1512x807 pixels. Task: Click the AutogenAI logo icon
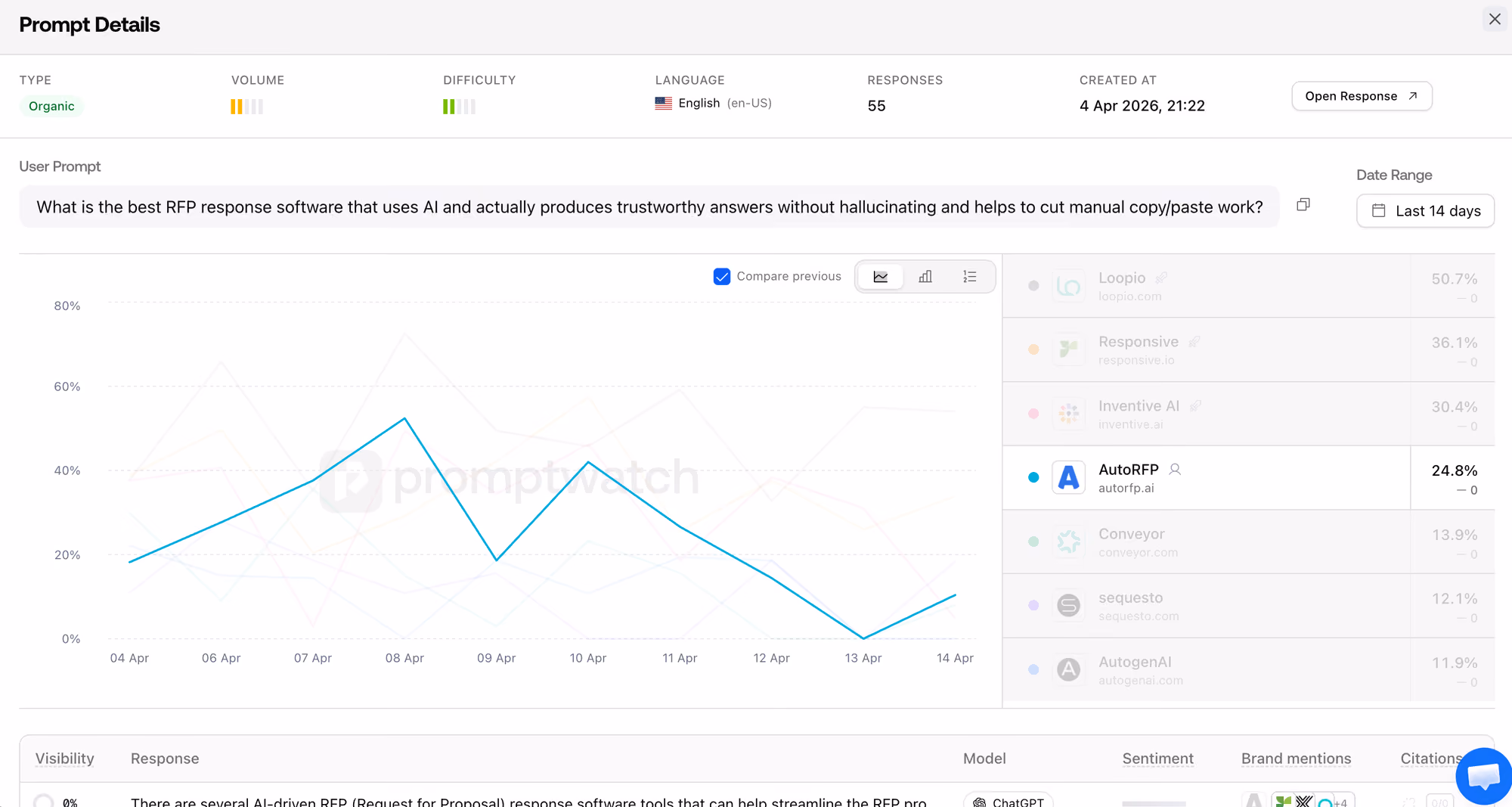1068,670
